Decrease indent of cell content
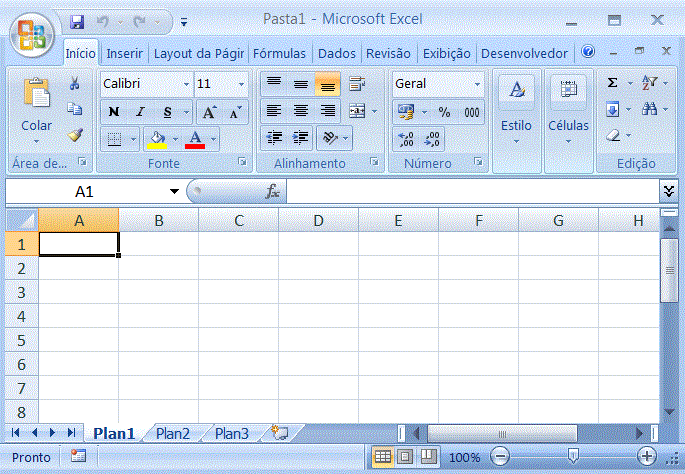The width and height of the screenshot is (685, 474). pos(274,138)
